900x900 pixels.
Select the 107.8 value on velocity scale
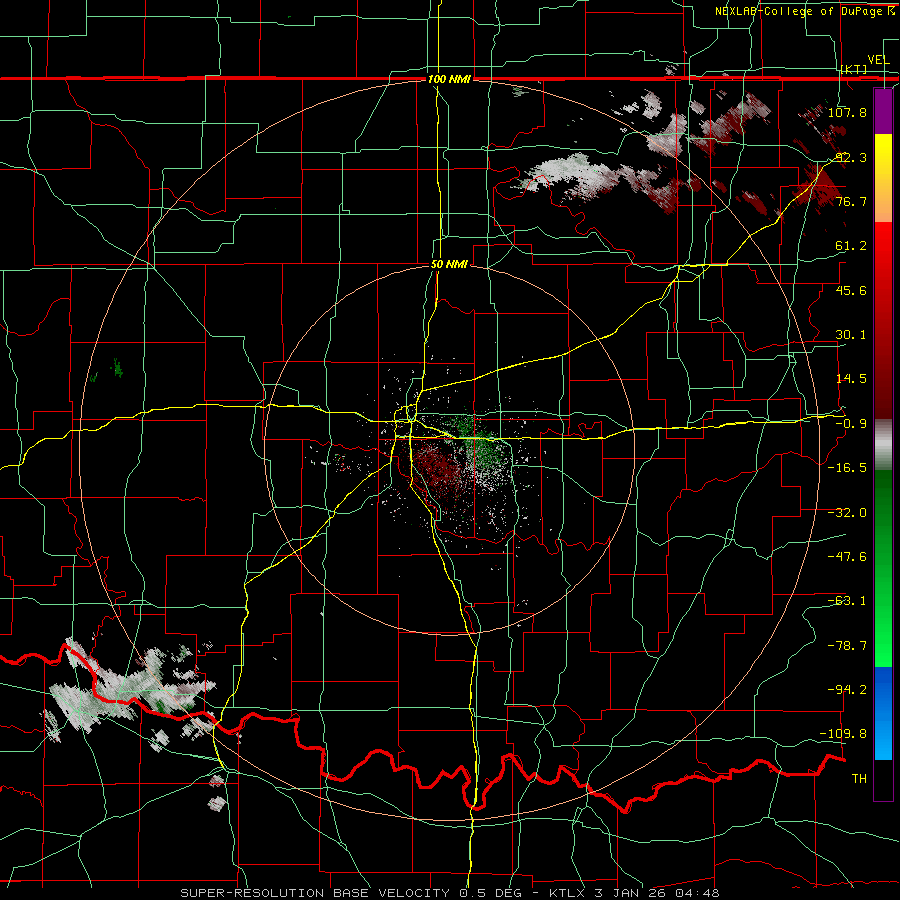(847, 112)
